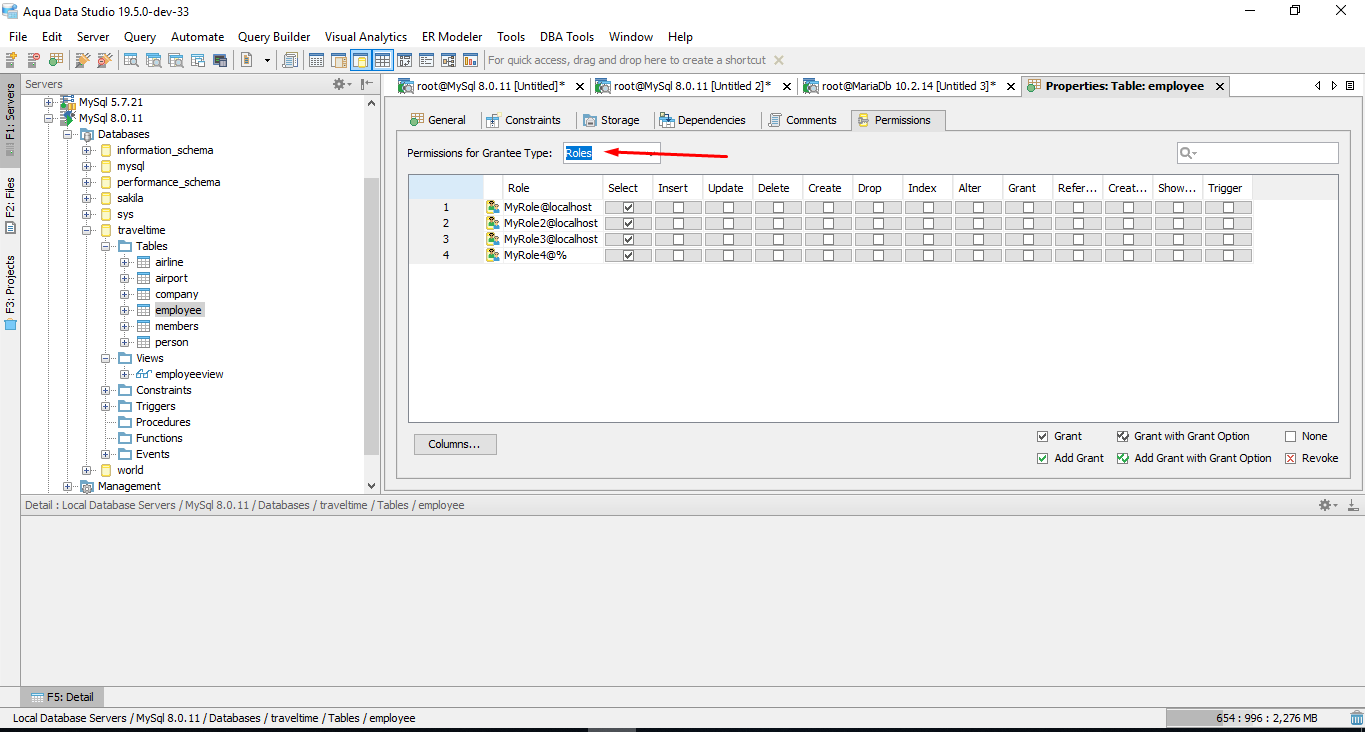Open the F1: Servers side panel
The image size is (1365, 732).
pos(10,118)
